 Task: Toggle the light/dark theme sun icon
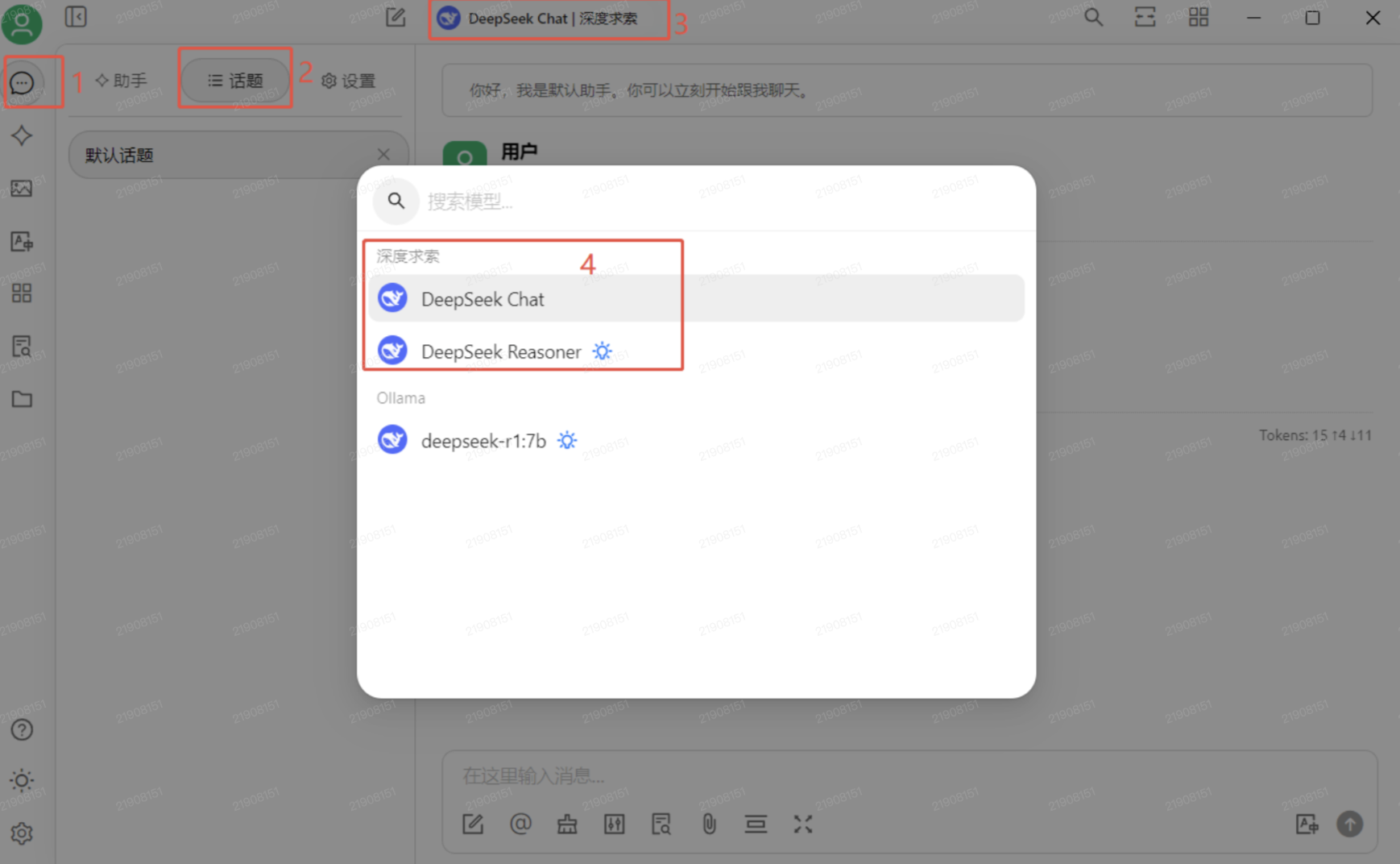click(x=22, y=780)
